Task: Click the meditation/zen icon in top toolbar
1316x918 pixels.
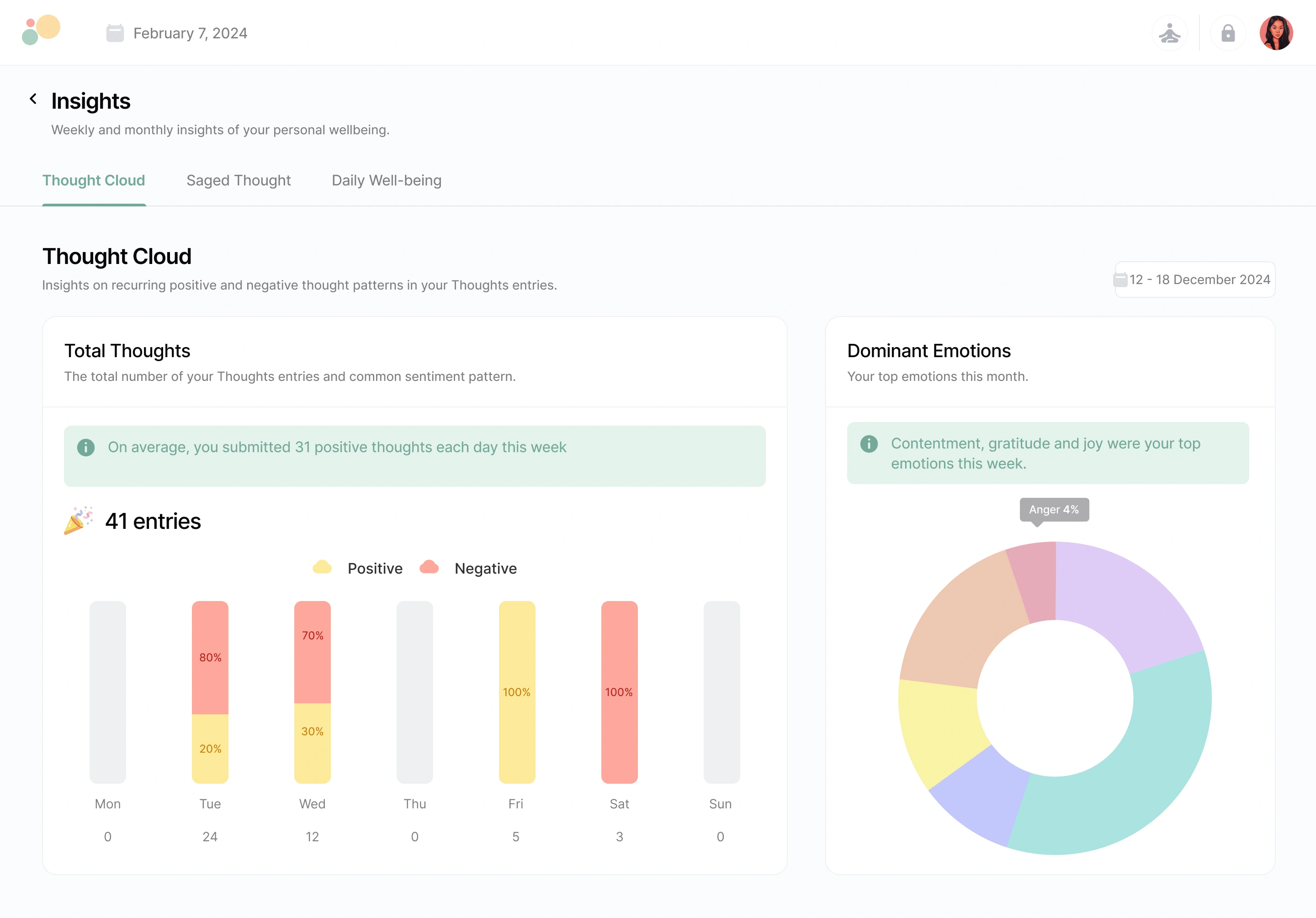Action: tap(1171, 33)
